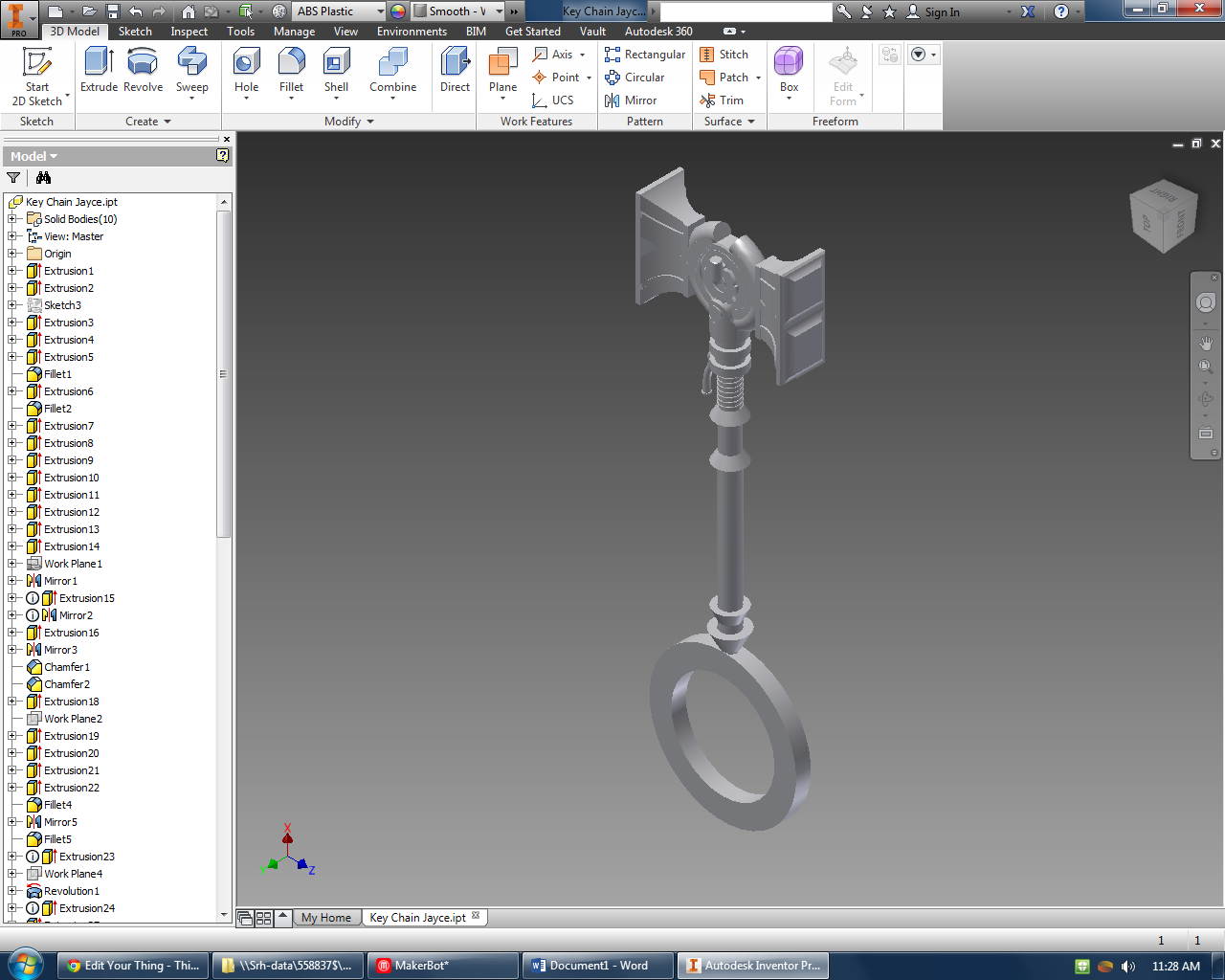Use the Patch surface tool
The width and height of the screenshot is (1225, 980).
pyautogui.click(x=730, y=78)
